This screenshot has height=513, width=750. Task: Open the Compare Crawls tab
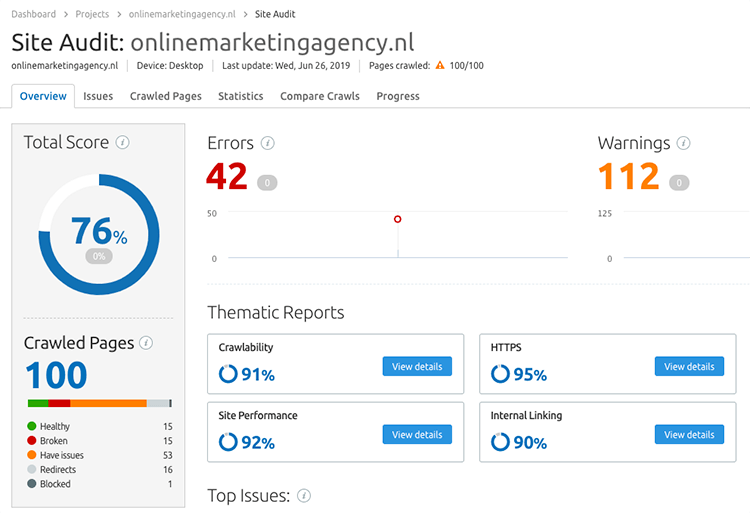point(320,96)
